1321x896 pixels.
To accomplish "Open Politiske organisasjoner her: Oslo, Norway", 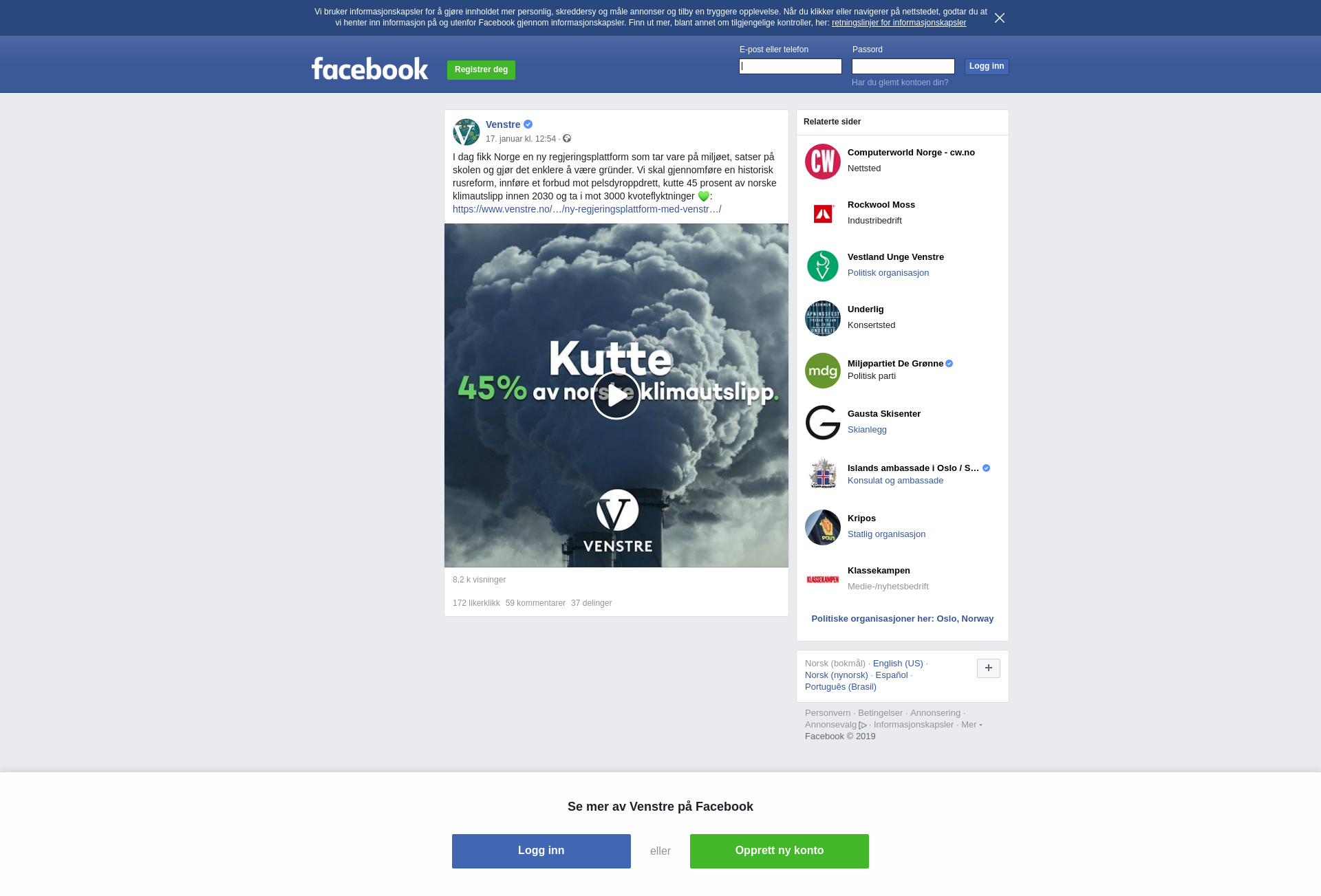I will (902, 619).
